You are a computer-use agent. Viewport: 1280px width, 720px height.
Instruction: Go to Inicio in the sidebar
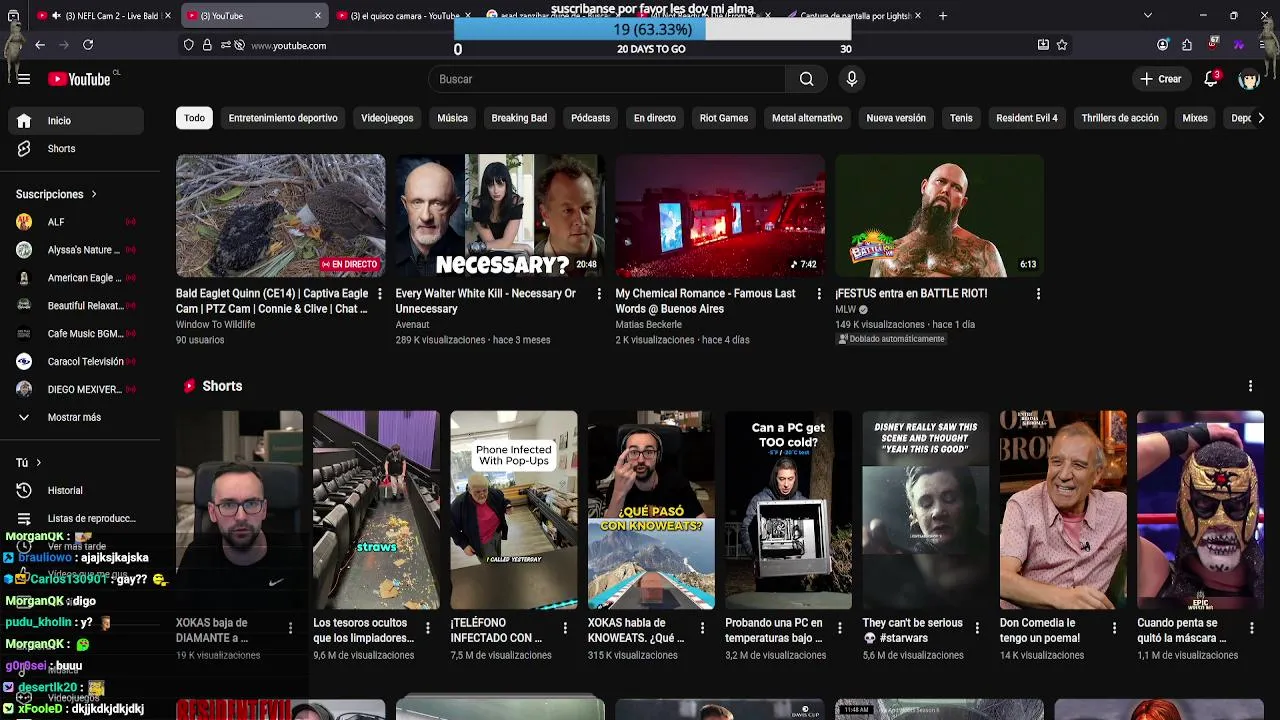[x=77, y=120]
